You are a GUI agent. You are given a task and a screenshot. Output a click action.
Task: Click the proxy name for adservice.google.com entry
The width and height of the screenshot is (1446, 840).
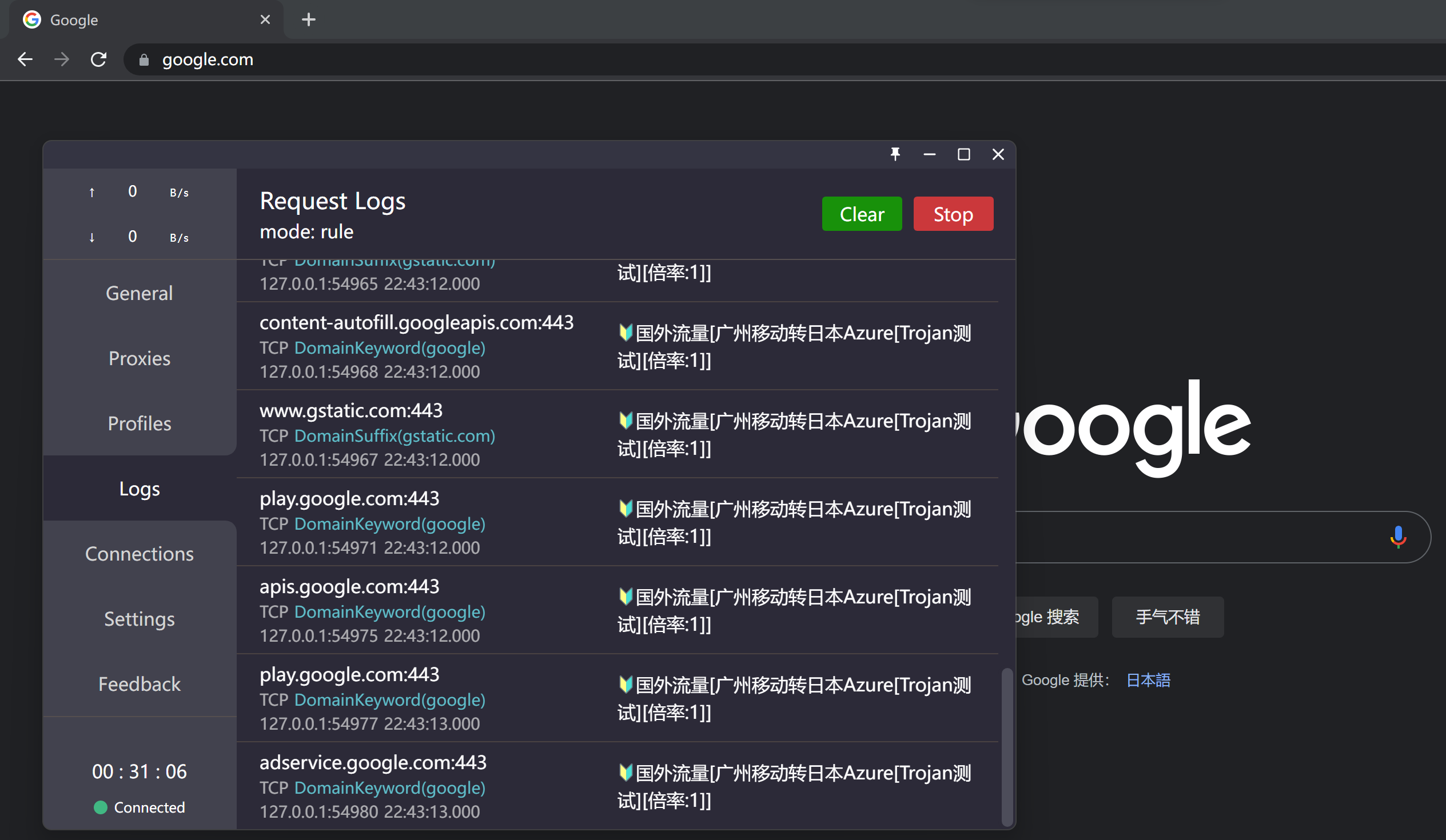(794, 786)
